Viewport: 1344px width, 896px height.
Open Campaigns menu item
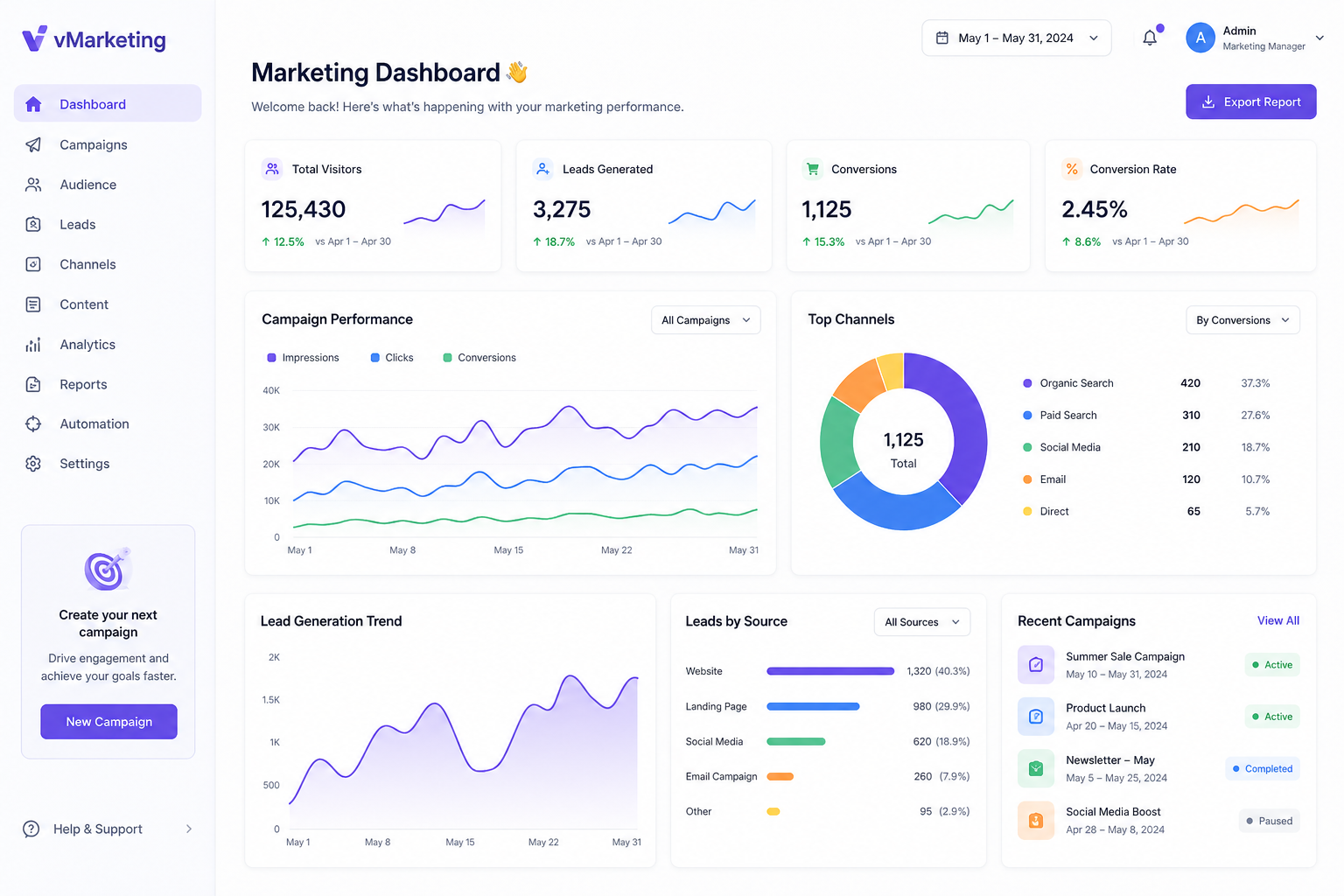[x=108, y=144]
